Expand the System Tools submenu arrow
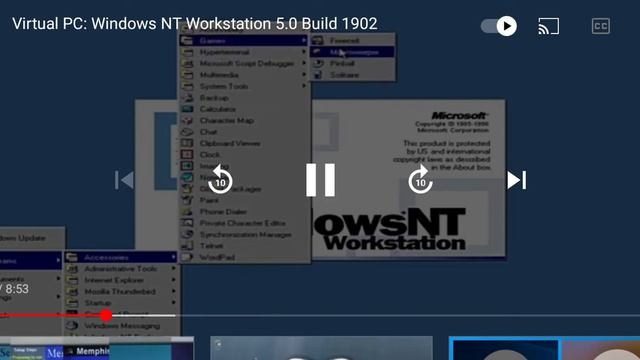Screen dimensions: 640x360 click(x=304, y=86)
